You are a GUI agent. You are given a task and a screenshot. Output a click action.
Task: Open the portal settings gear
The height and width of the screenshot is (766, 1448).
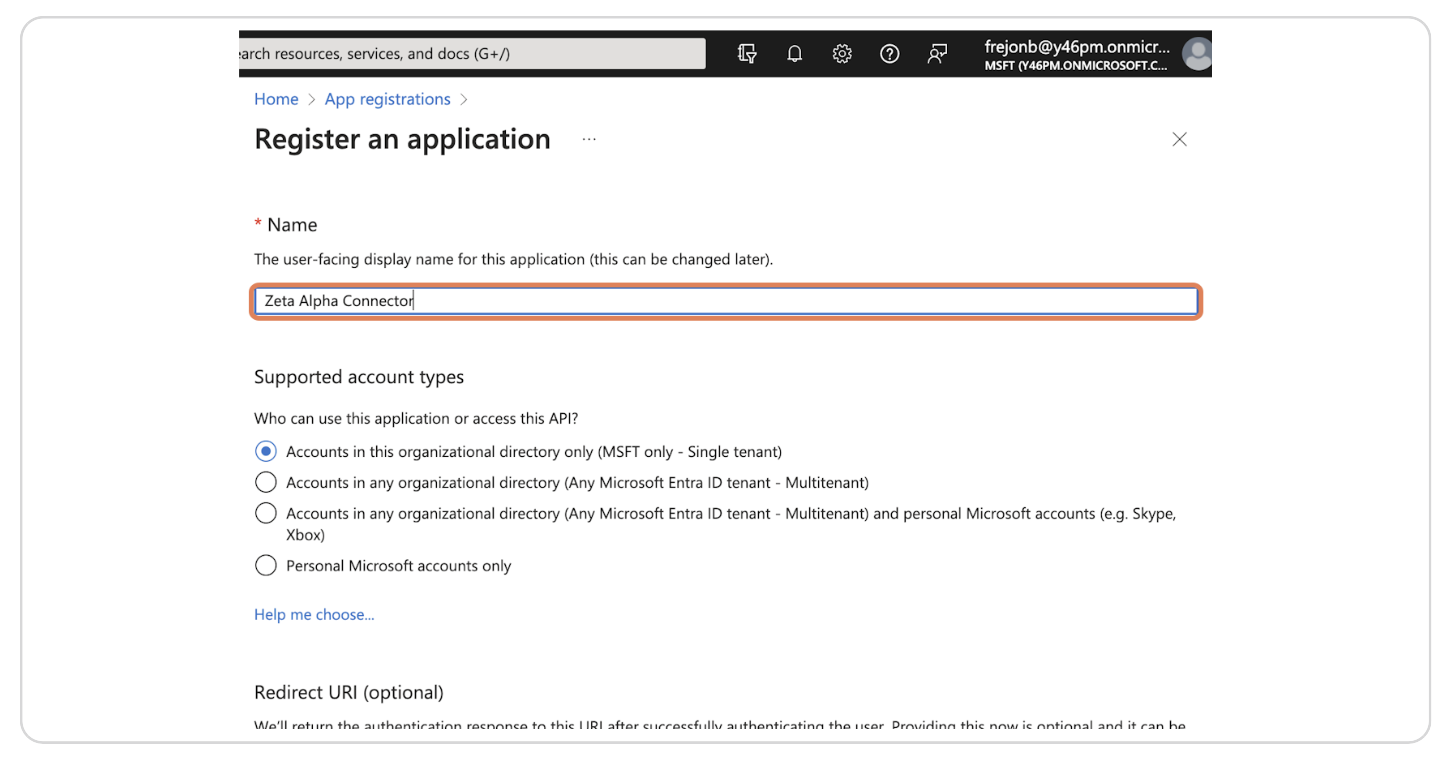coord(842,54)
